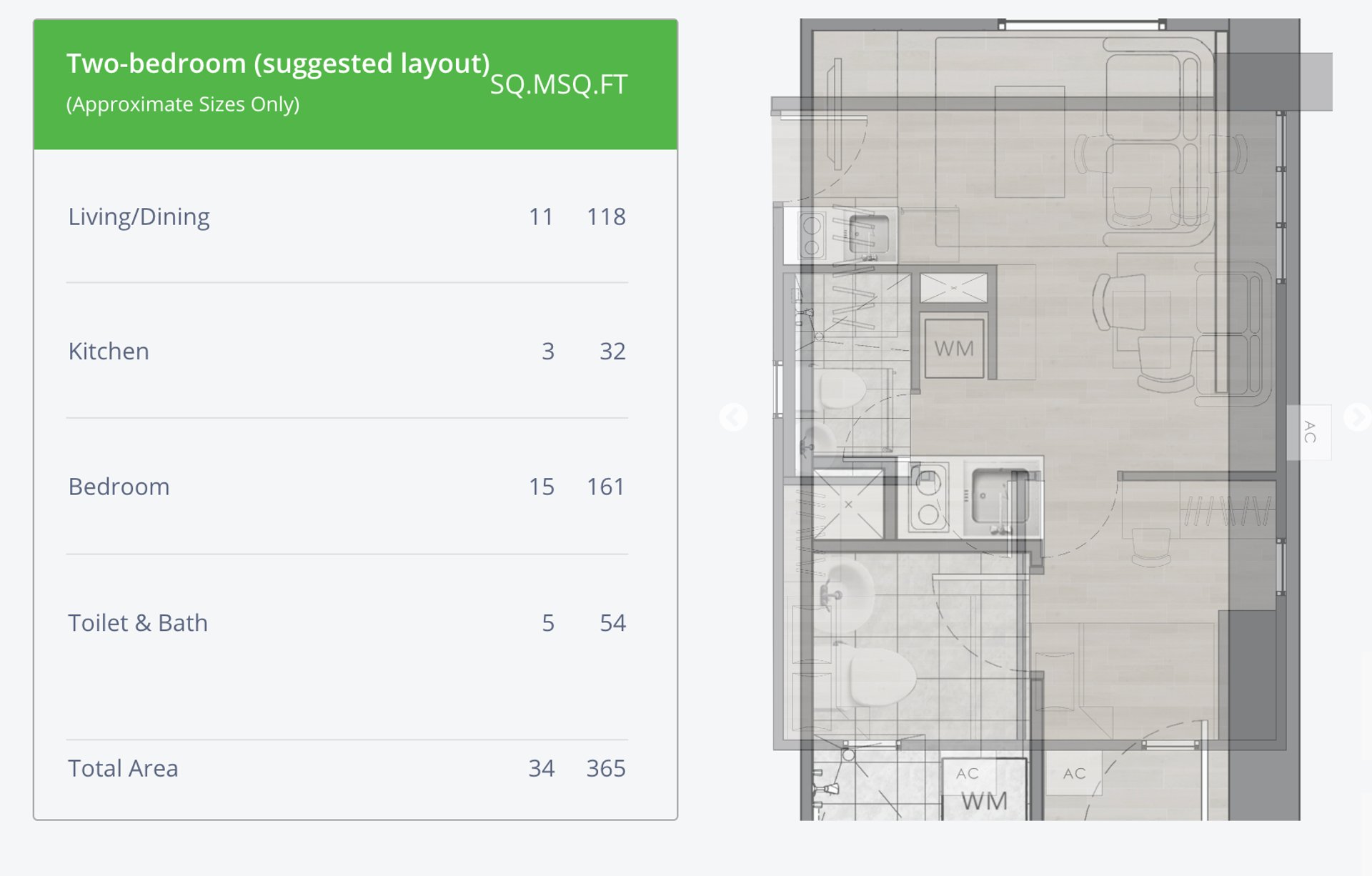Select the Kitchen row label
Viewport: 1372px width, 876px height.
pos(109,351)
